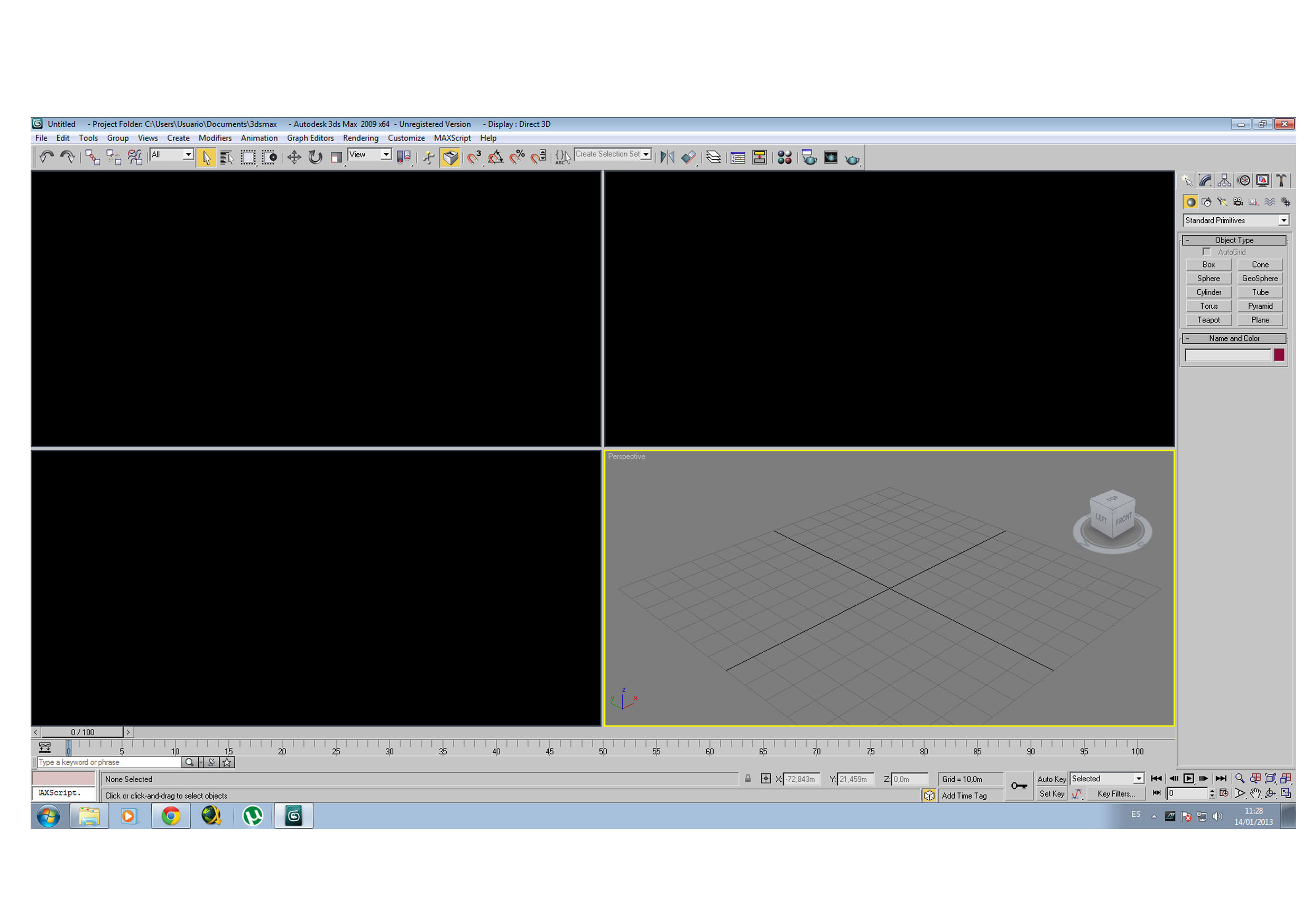Click the Mirror tool icon
Screen dimensions: 1311x924
pyautogui.click(x=667, y=158)
